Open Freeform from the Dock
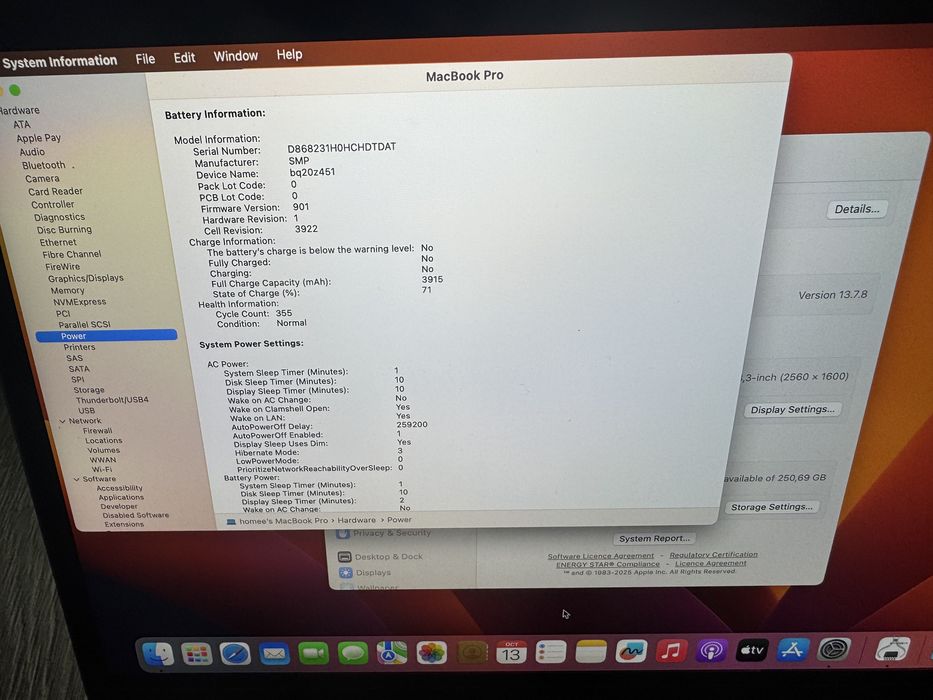 click(631, 651)
